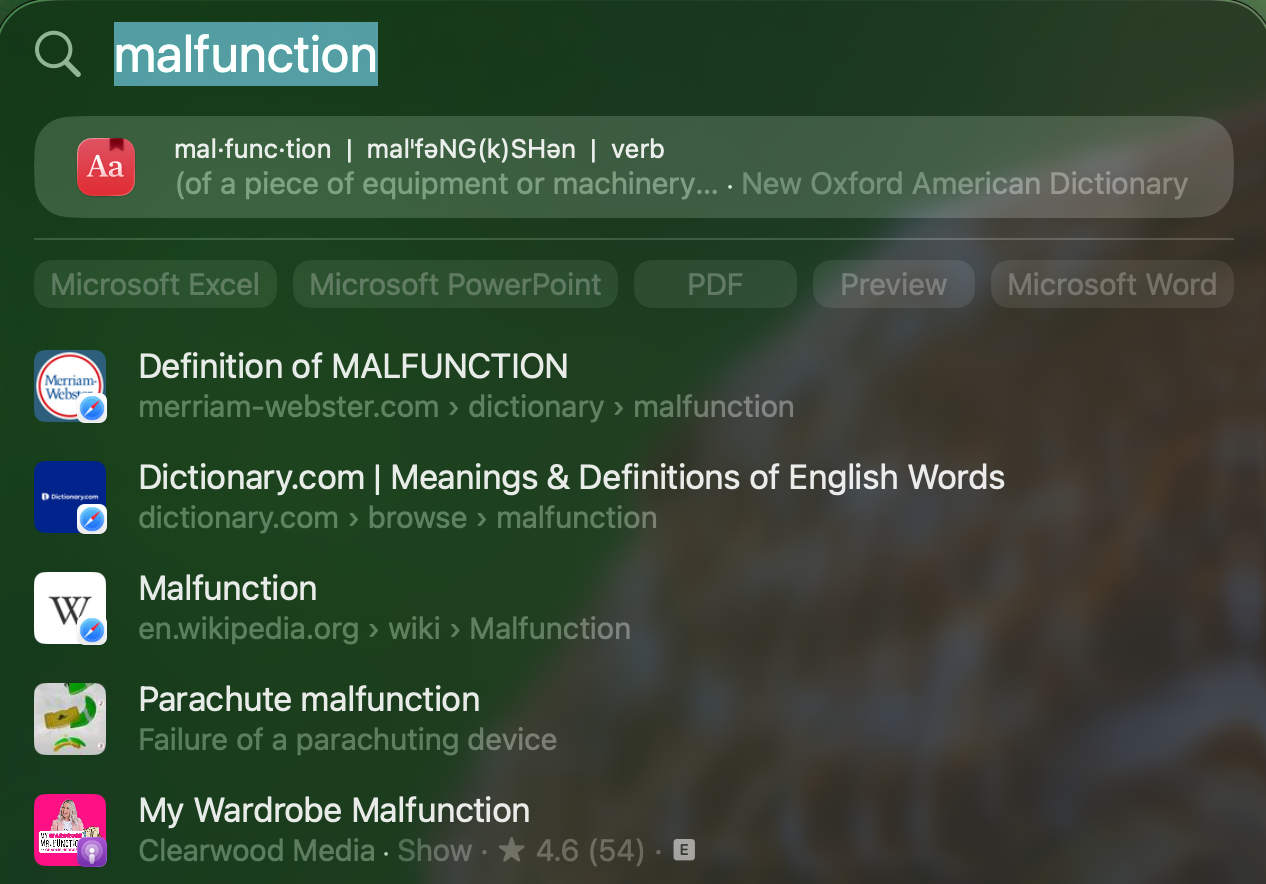Click the merriam-webster.com › dictionary › malfunction path

coord(466,407)
